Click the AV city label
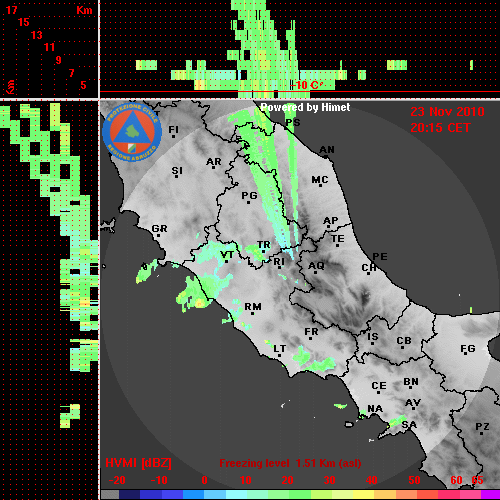The width and height of the screenshot is (500, 500). coord(413,403)
